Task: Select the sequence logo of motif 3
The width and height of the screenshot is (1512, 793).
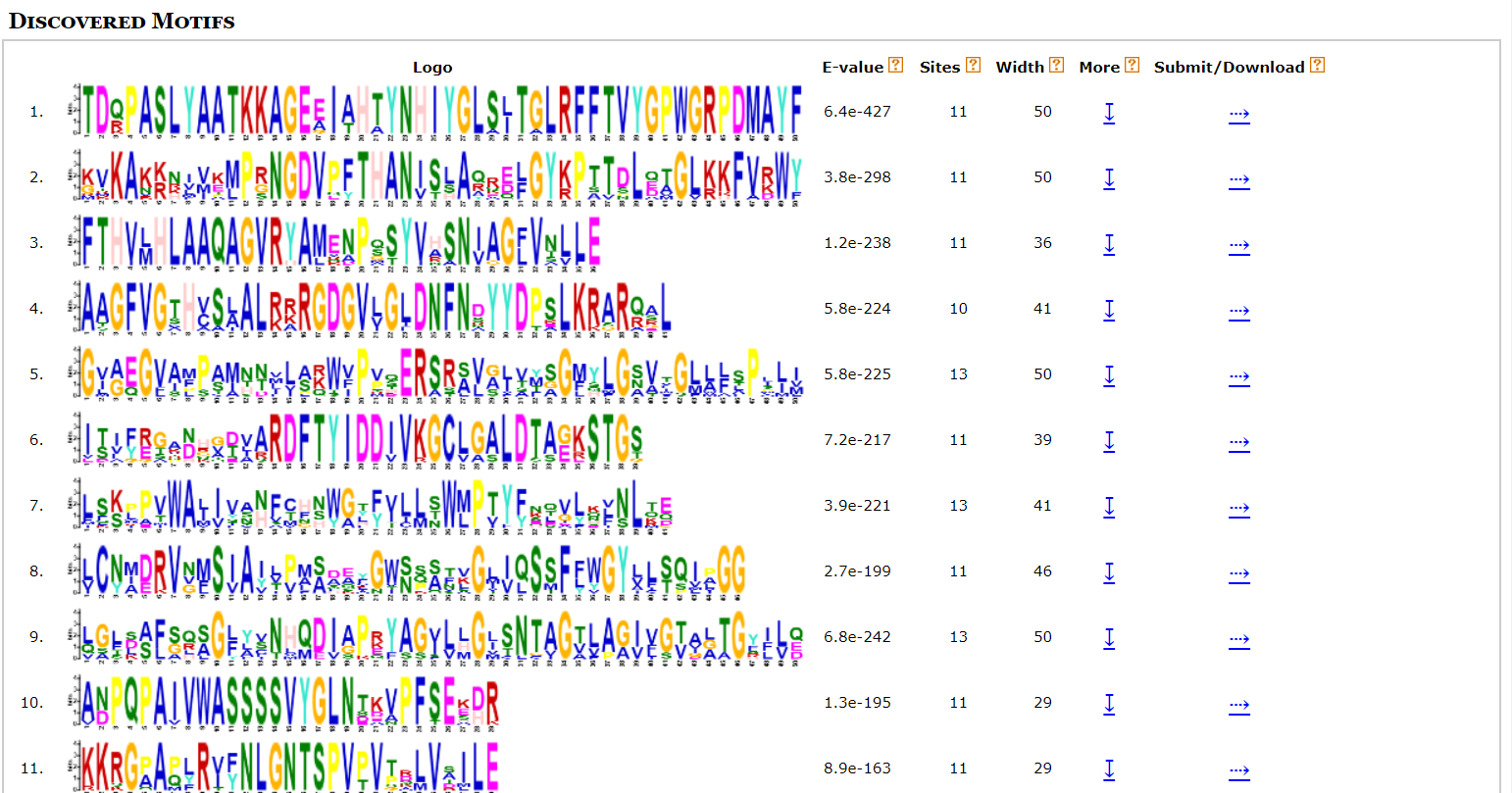Action: coord(334,242)
